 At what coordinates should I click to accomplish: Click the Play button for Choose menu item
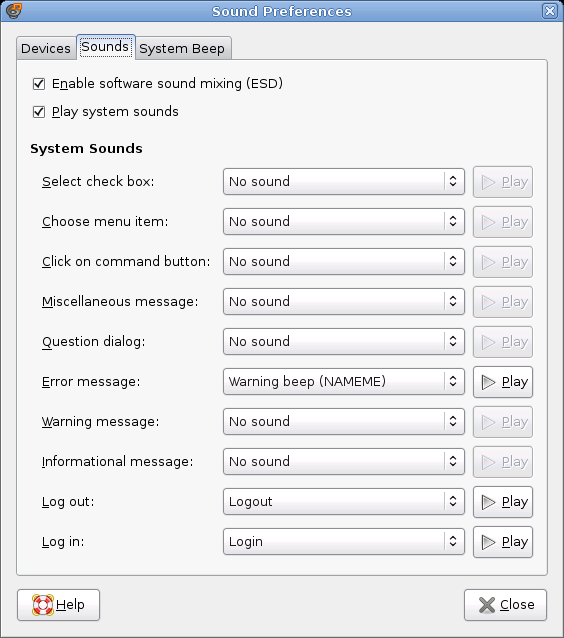(x=503, y=222)
